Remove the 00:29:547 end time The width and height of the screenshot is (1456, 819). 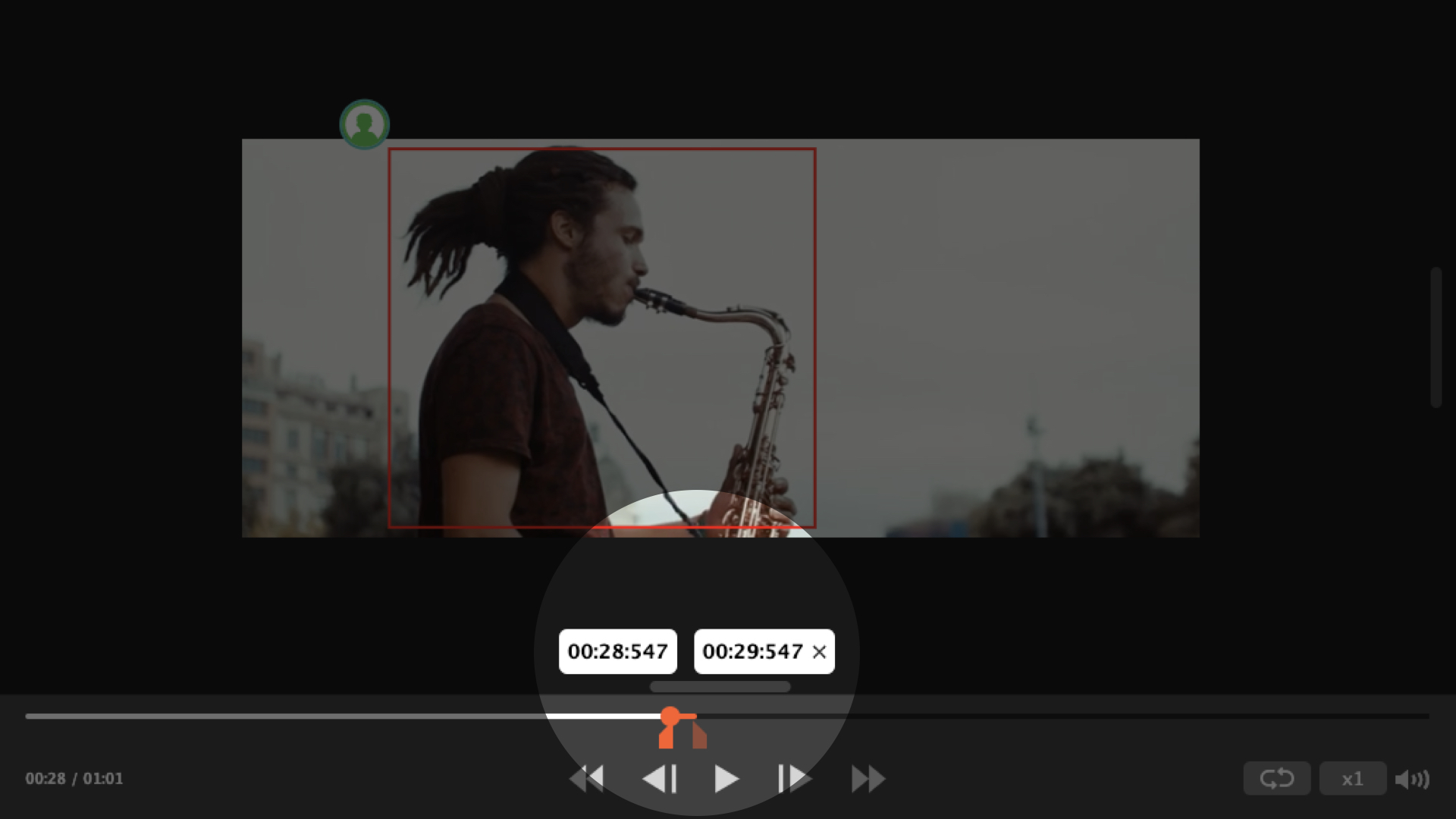[819, 652]
